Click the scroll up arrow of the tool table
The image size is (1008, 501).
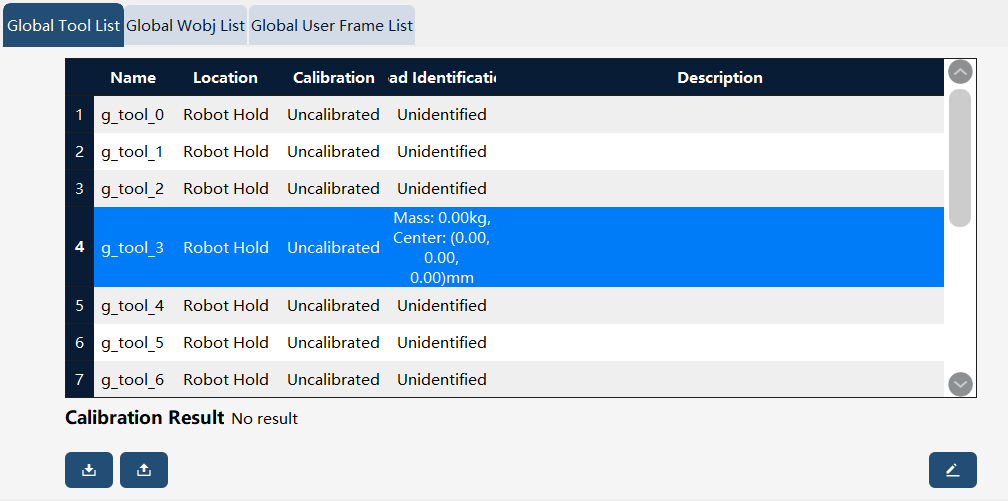tap(960, 71)
